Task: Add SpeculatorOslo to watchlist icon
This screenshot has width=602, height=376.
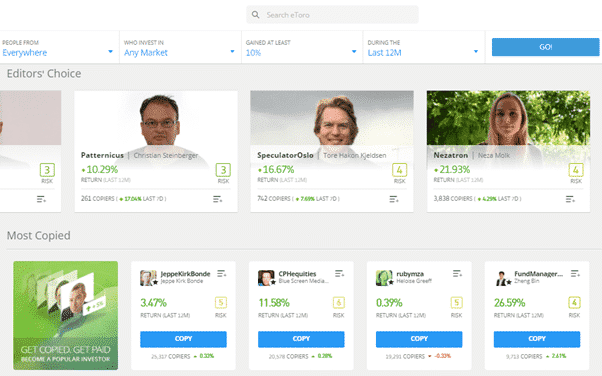Action: [x=394, y=199]
